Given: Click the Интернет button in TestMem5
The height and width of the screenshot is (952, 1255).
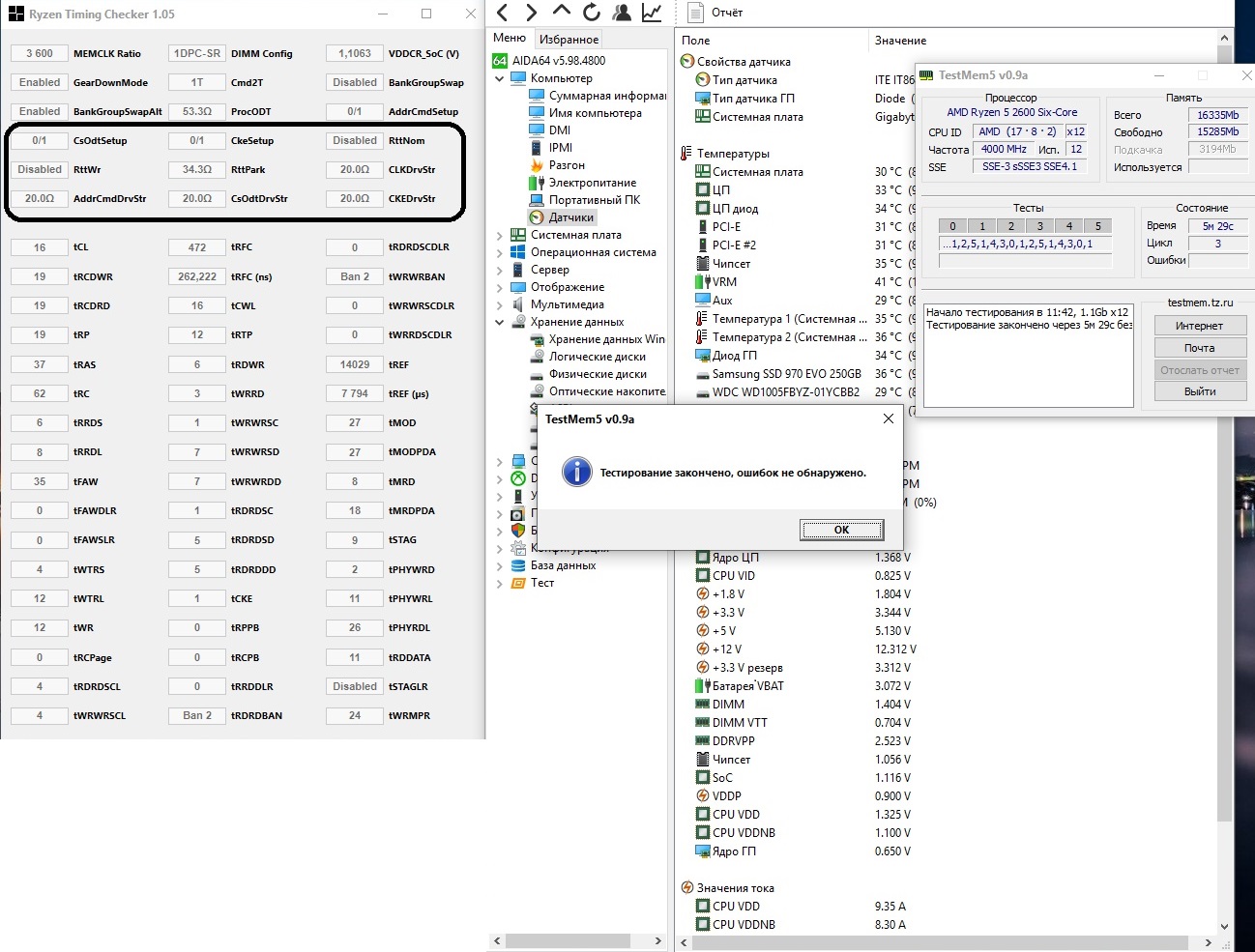Looking at the screenshot, I should pyautogui.click(x=1200, y=326).
